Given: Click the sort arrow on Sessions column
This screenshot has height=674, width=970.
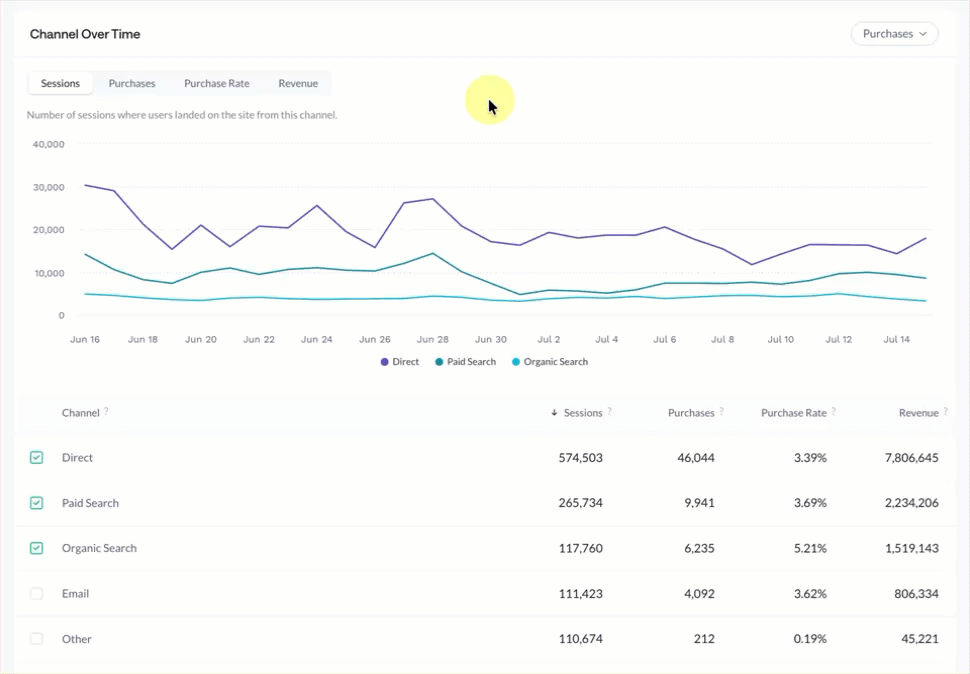Looking at the screenshot, I should point(554,412).
